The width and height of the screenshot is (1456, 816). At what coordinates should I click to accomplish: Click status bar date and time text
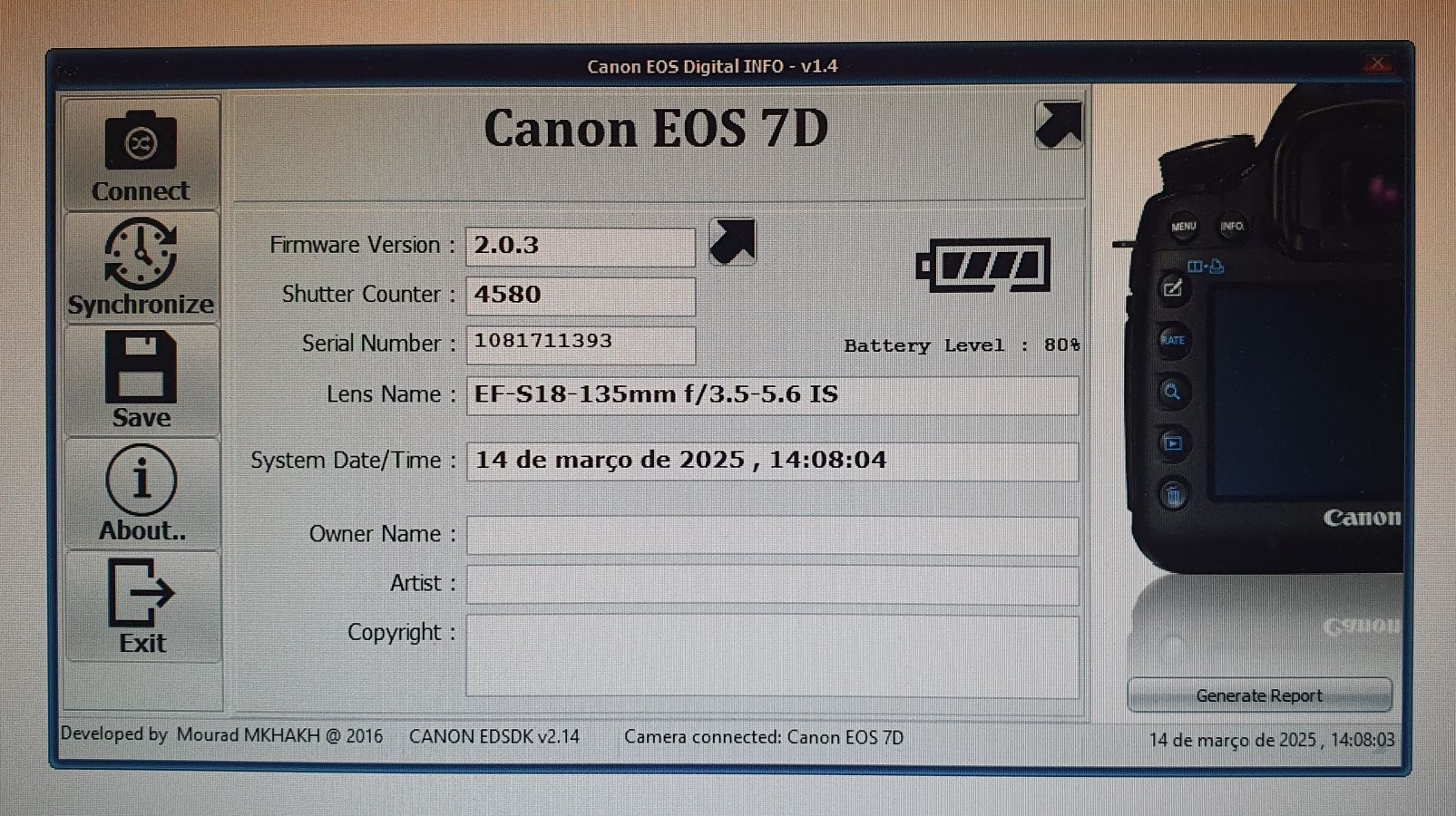tap(1272, 740)
